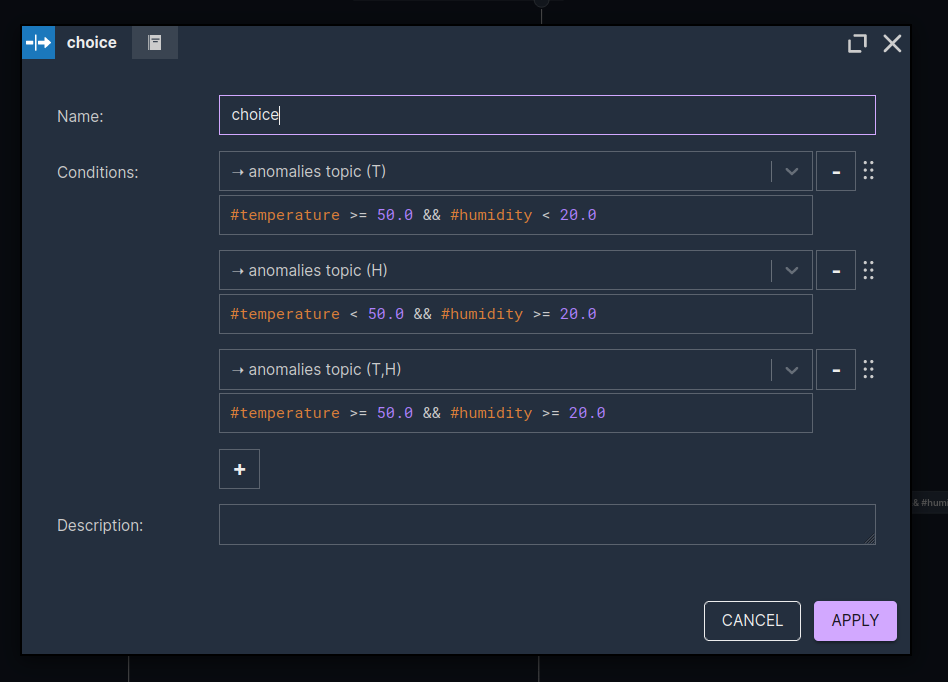Cancel the choice node changes
Image resolution: width=948 pixels, height=682 pixels.
point(752,621)
